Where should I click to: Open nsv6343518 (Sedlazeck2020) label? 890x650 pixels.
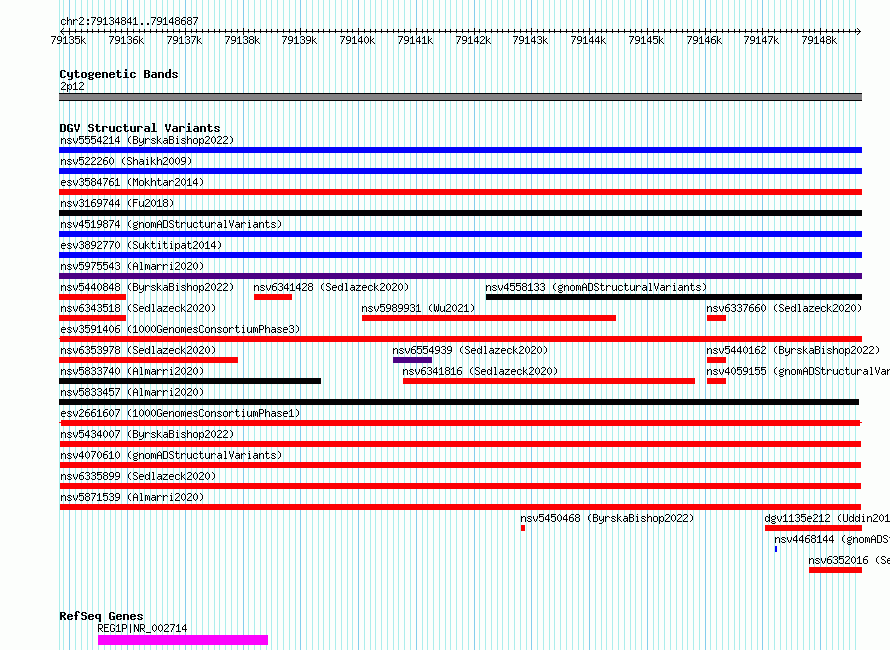pos(138,308)
